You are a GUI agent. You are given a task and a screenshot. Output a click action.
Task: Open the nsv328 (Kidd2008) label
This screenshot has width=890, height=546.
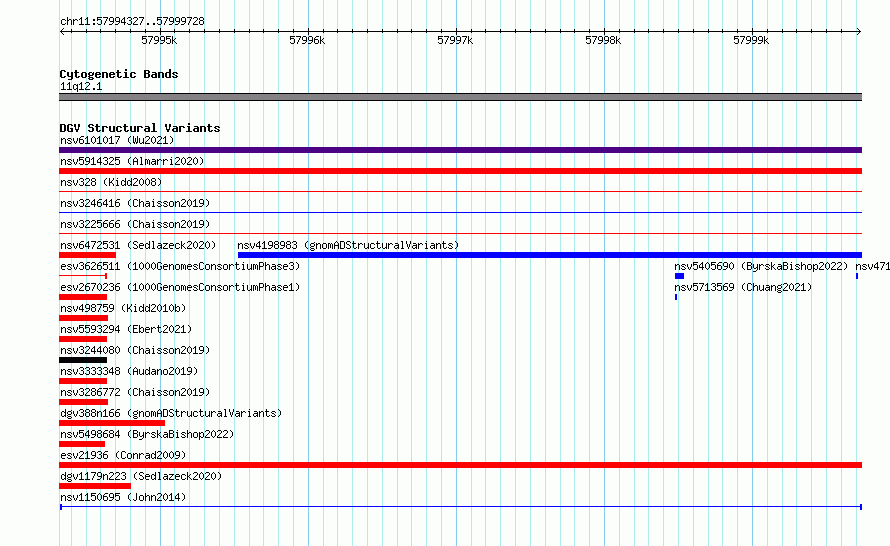[x=111, y=182]
